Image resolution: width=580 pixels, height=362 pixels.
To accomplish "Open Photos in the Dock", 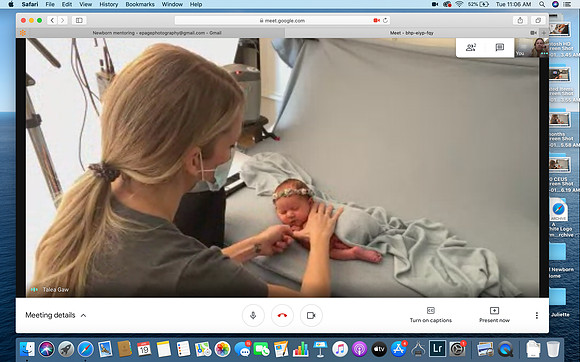I will (x=222, y=349).
